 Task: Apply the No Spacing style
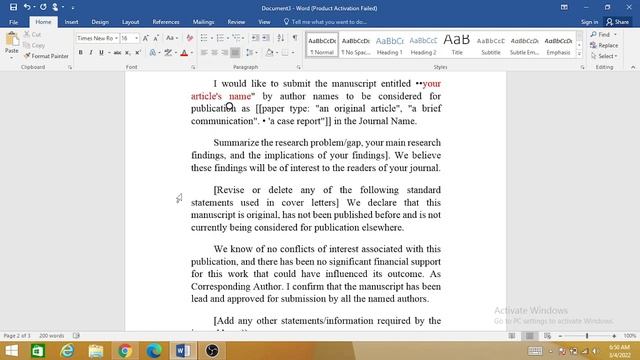[x=356, y=45]
